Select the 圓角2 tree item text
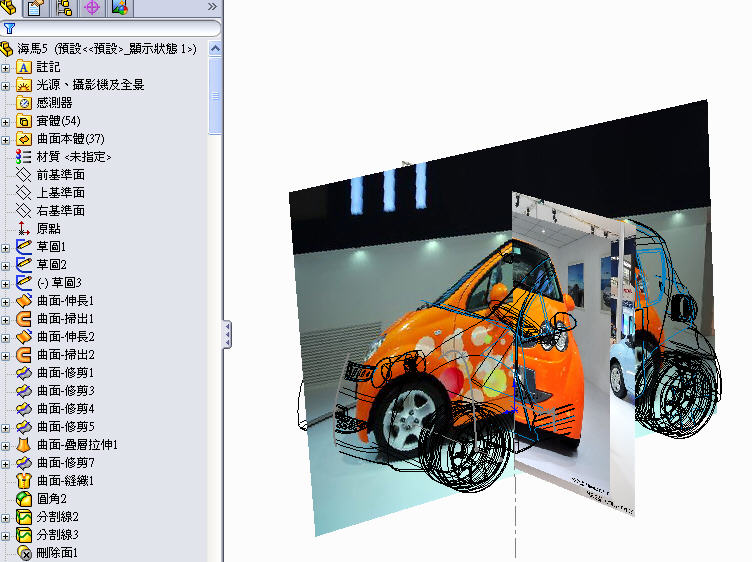The height and width of the screenshot is (562, 752). coord(52,499)
